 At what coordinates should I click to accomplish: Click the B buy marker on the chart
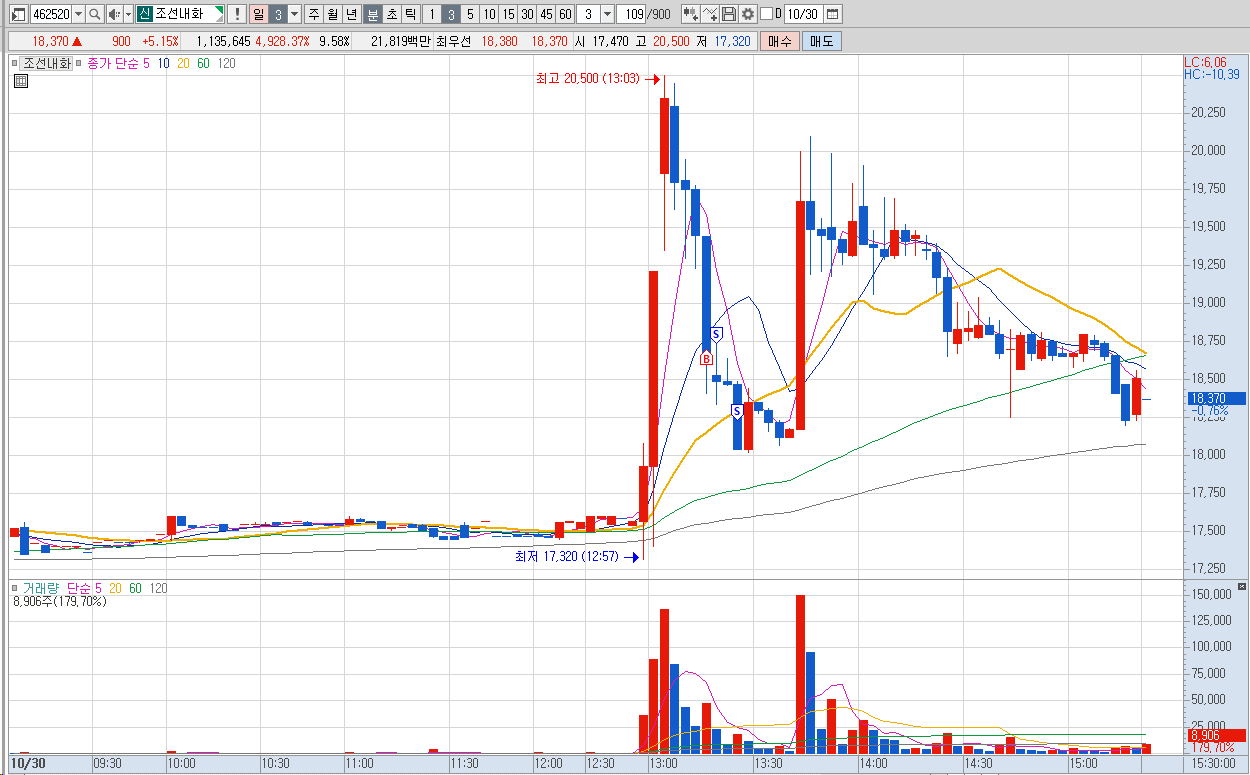click(x=705, y=359)
